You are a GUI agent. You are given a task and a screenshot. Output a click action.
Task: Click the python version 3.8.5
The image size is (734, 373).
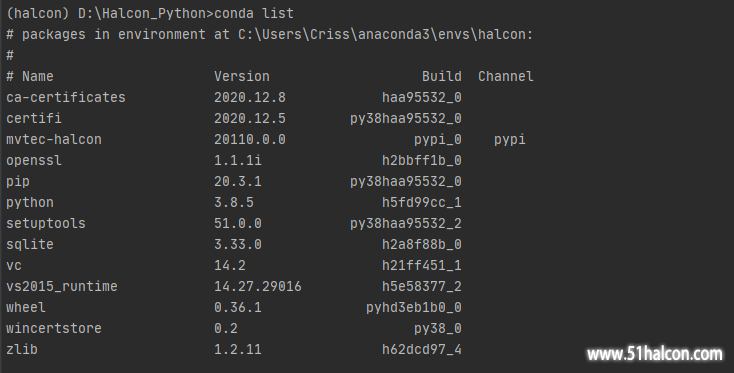click(234, 202)
